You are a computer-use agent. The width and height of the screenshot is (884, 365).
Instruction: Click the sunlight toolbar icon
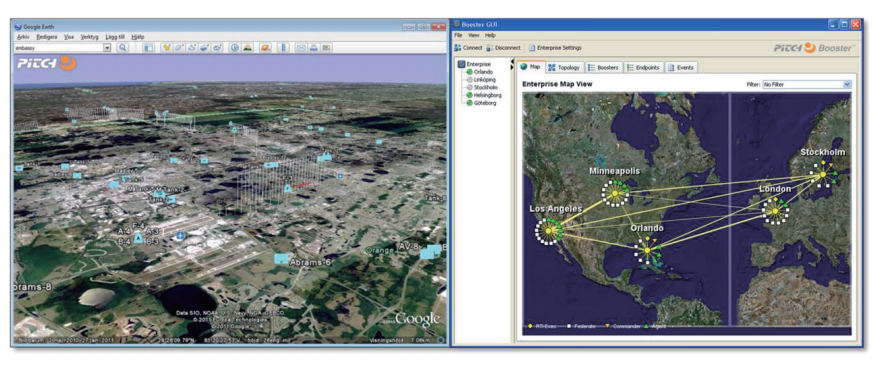[x=247, y=47]
